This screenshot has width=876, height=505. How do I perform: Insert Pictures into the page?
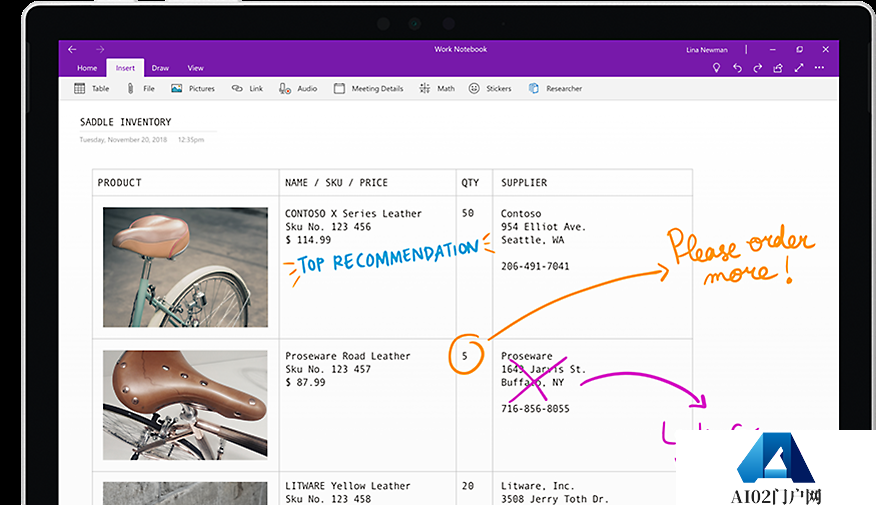tap(193, 88)
